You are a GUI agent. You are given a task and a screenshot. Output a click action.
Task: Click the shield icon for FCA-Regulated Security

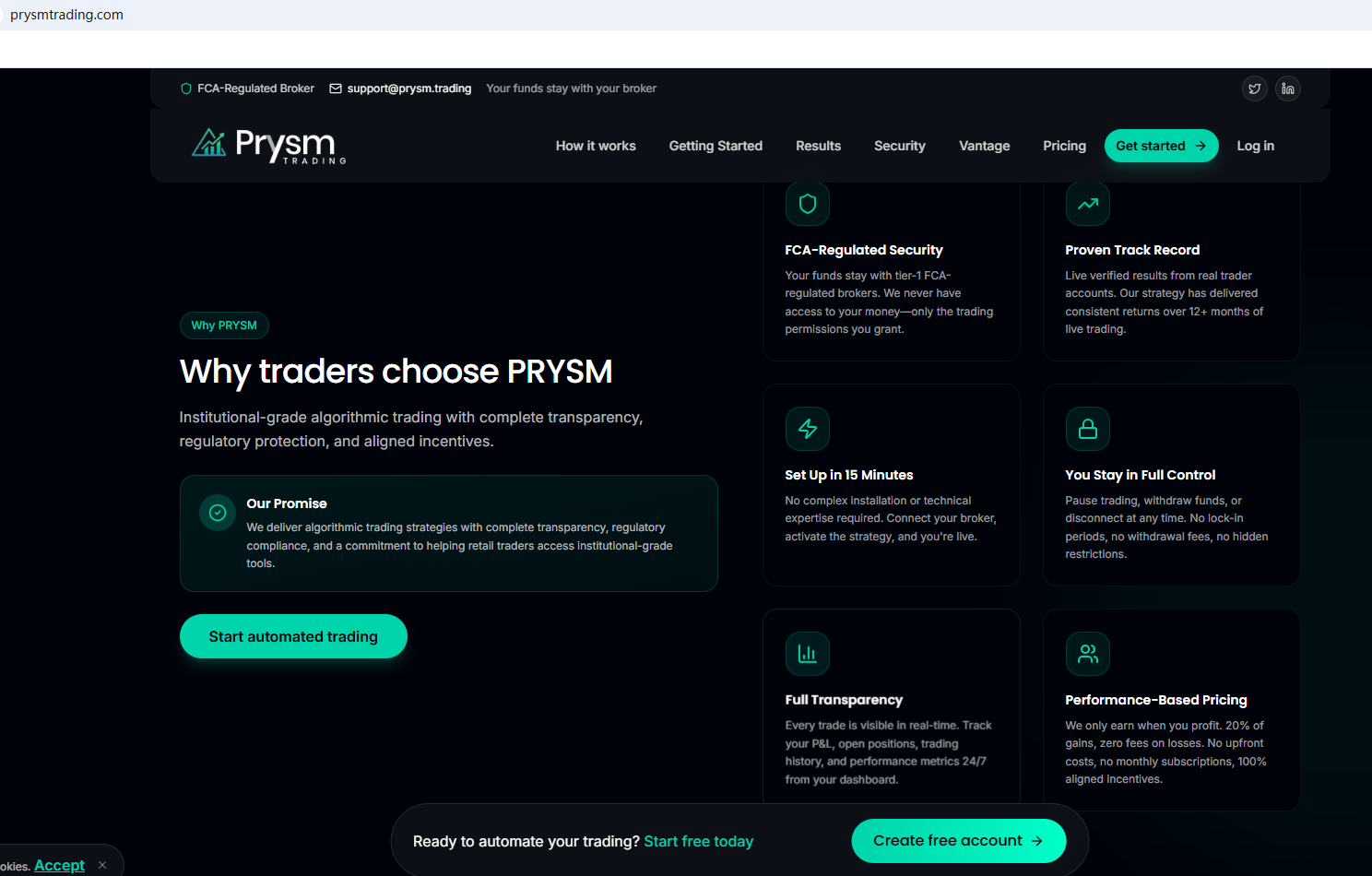807,204
